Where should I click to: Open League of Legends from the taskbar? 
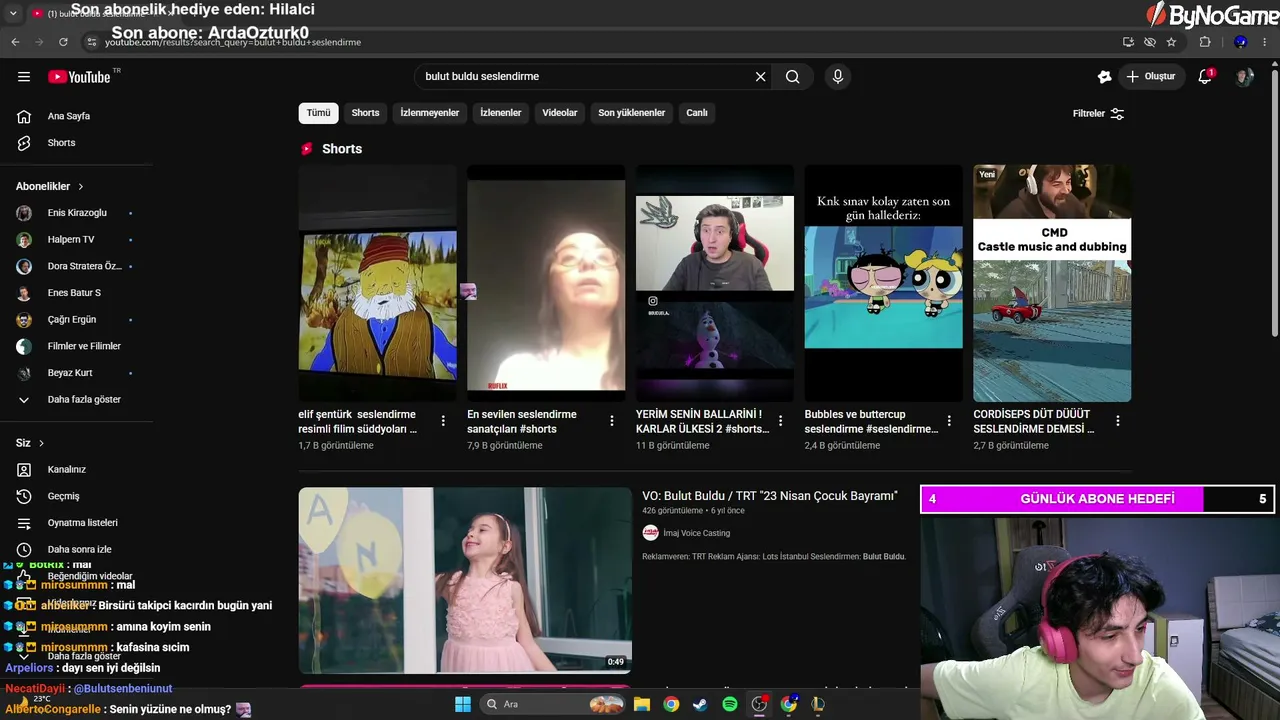coord(818,704)
